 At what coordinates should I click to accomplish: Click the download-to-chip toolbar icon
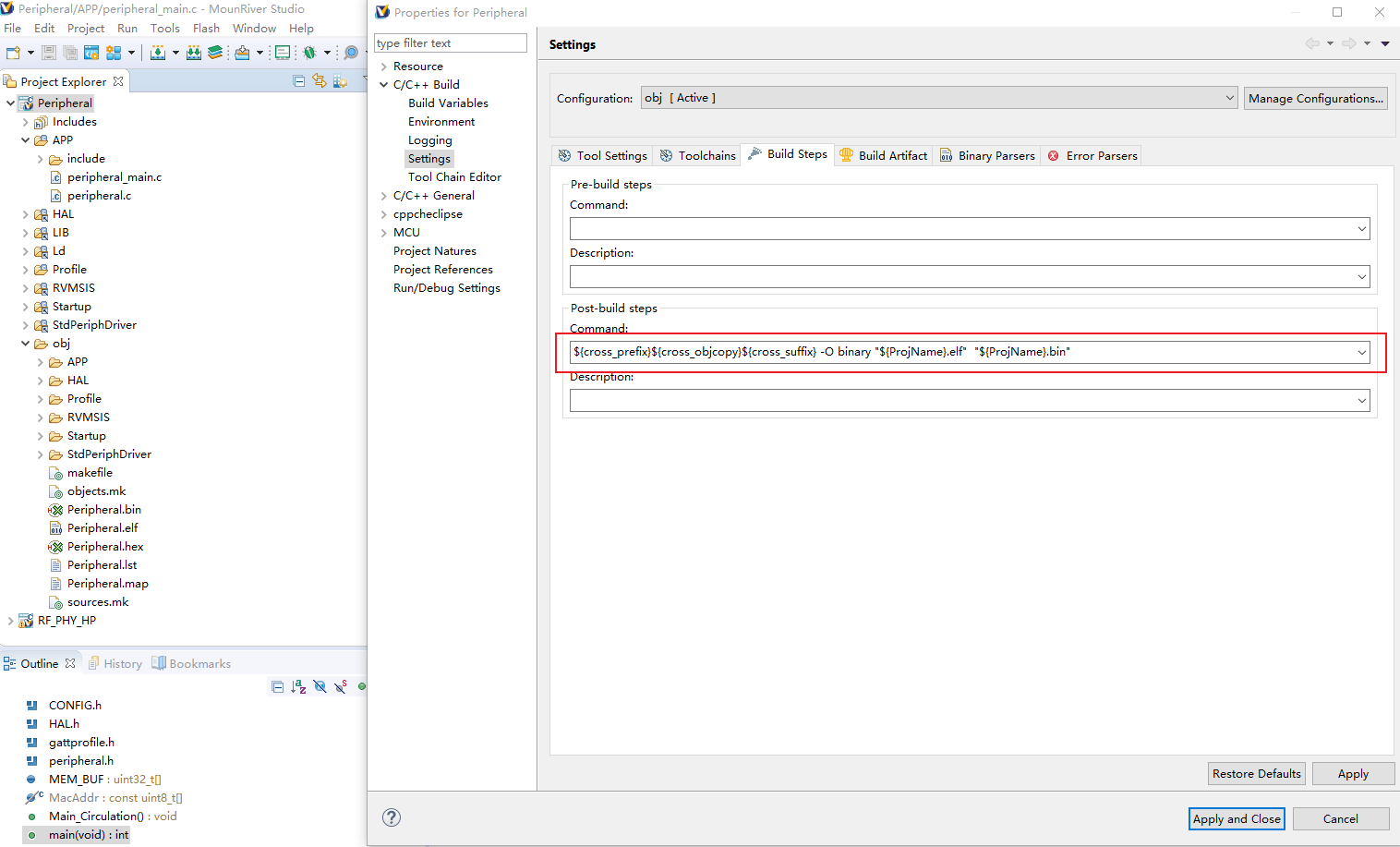158,53
